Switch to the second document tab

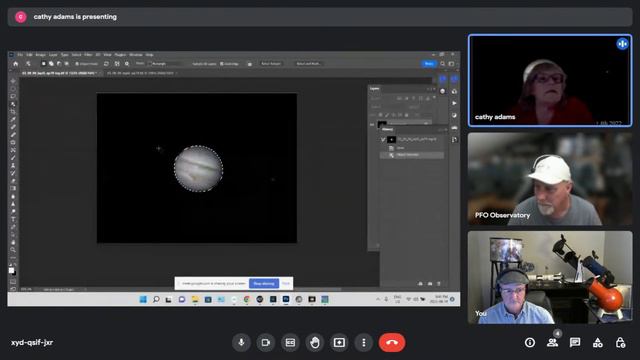(x=141, y=73)
